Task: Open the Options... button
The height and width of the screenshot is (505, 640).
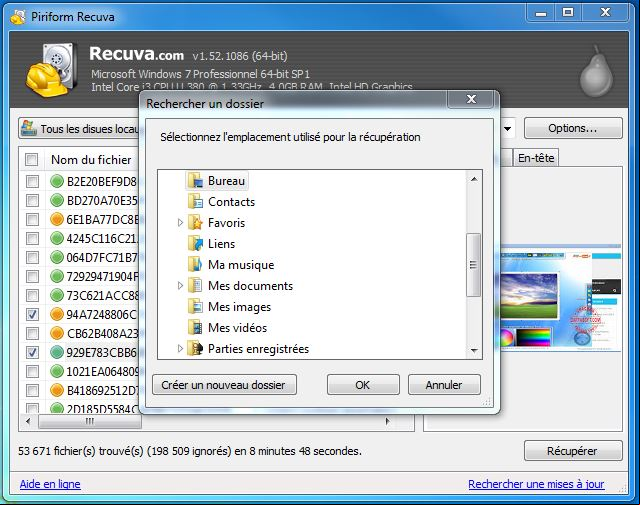Action: [x=573, y=128]
